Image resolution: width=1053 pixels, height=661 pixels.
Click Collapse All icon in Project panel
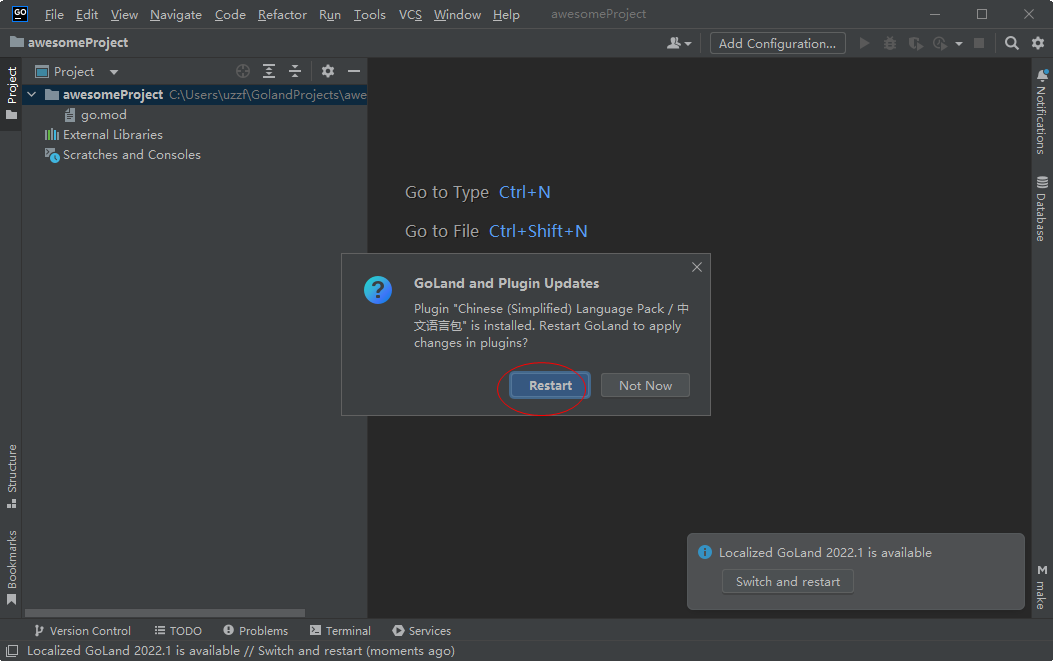pos(295,71)
